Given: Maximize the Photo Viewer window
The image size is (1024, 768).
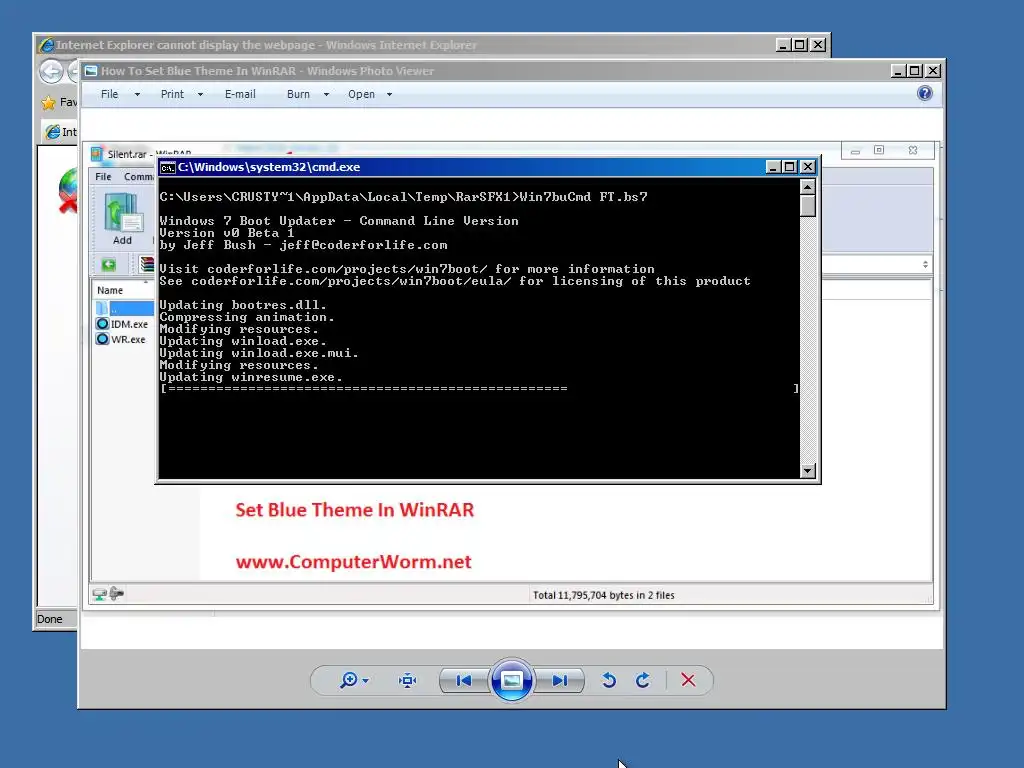Looking at the screenshot, I should pos(916,71).
